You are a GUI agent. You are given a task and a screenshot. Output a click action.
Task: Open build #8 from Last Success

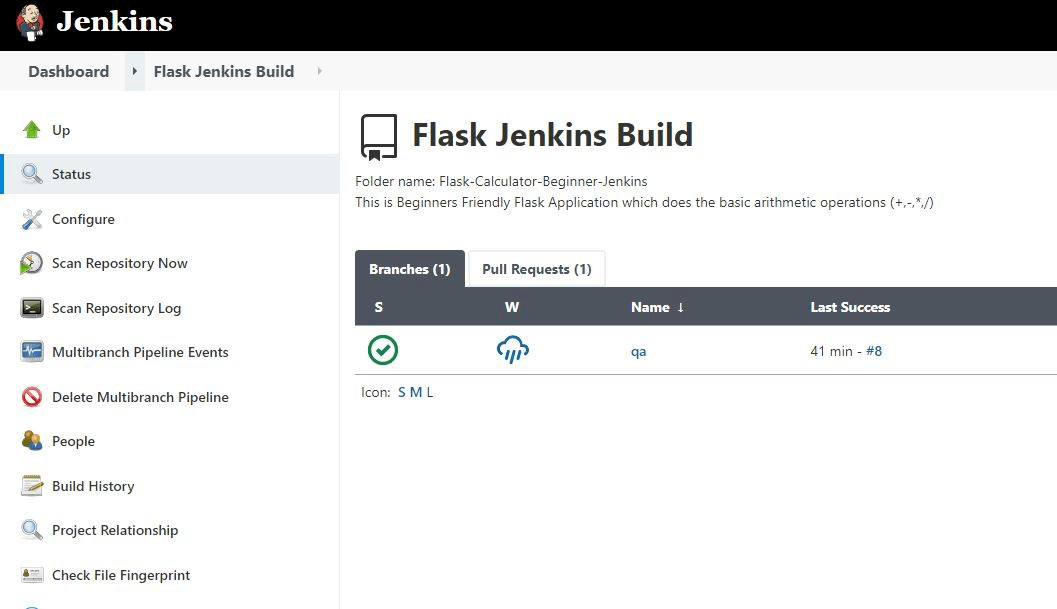coord(875,351)
